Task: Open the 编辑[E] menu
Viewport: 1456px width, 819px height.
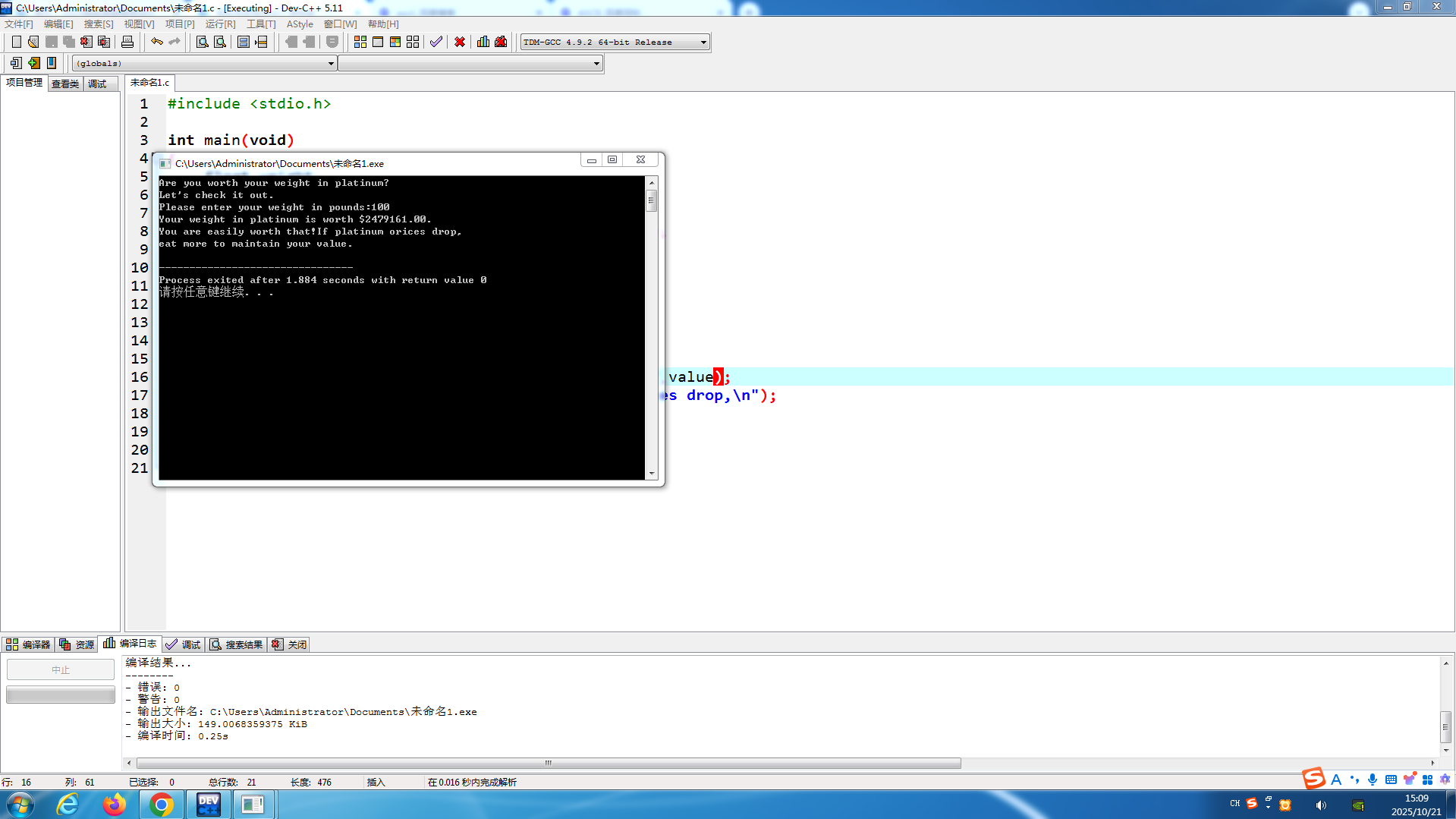Action: (x=58, y=24)
